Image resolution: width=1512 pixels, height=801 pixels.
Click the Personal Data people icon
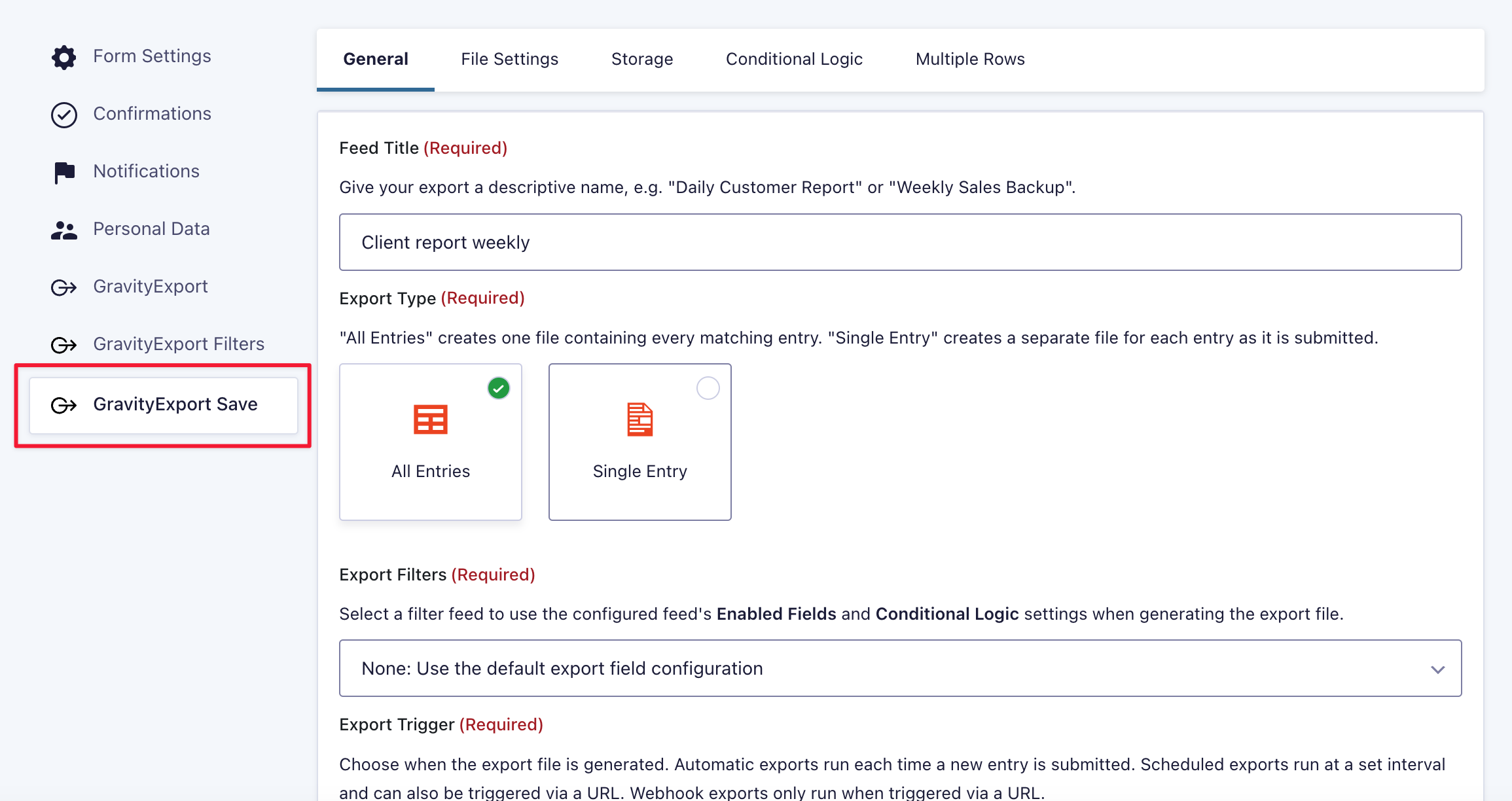[x=63, y=230]
